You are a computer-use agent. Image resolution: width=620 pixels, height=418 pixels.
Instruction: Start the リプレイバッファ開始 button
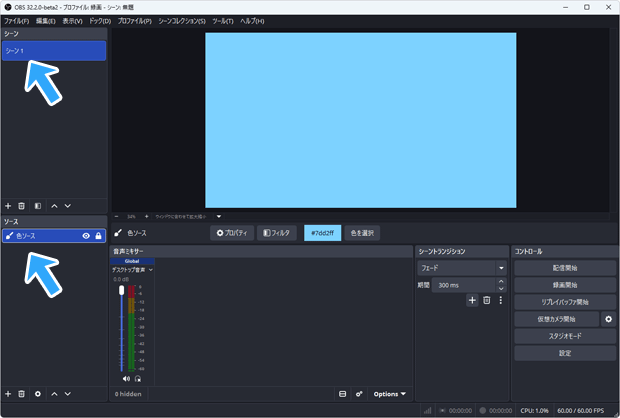pyautogui.click(x=565, y=302)
